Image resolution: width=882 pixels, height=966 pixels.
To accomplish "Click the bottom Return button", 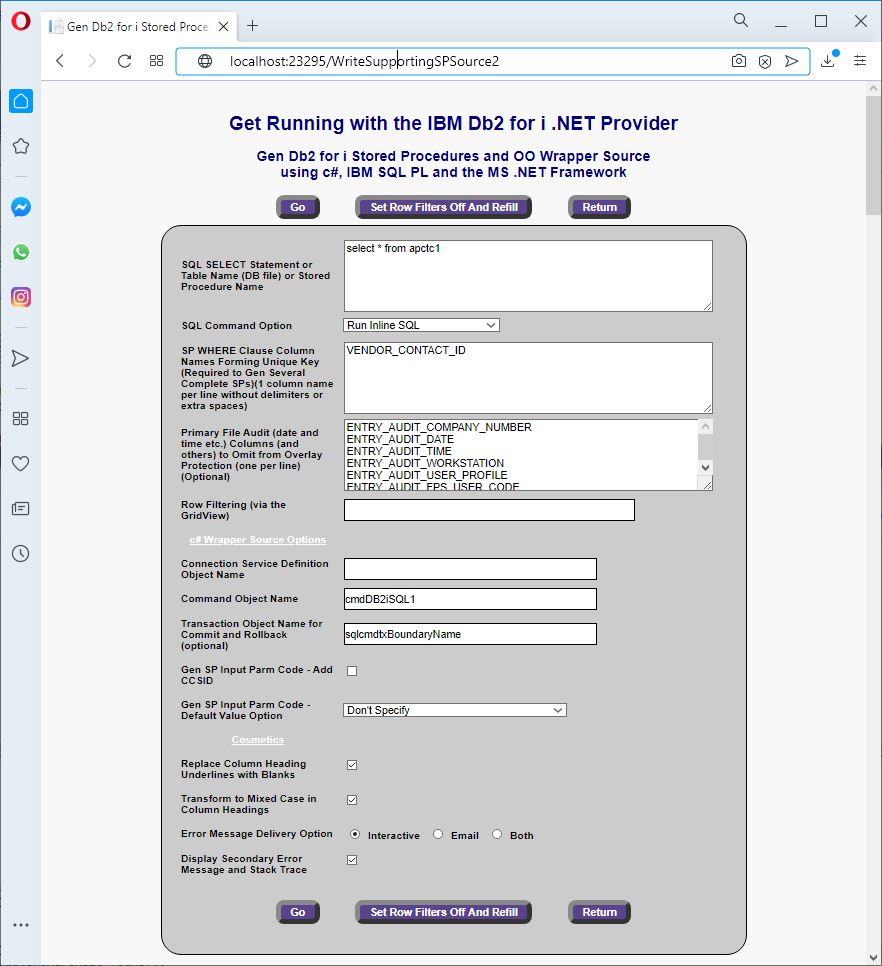I will tap(599, 912).
